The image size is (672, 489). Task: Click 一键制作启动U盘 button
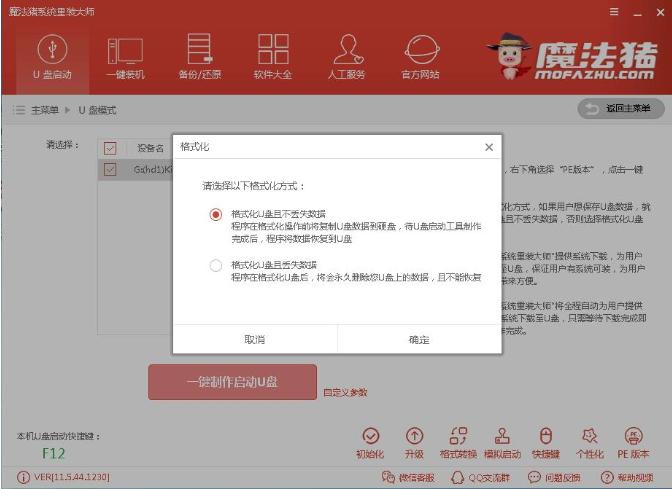[x=233, y=382]
